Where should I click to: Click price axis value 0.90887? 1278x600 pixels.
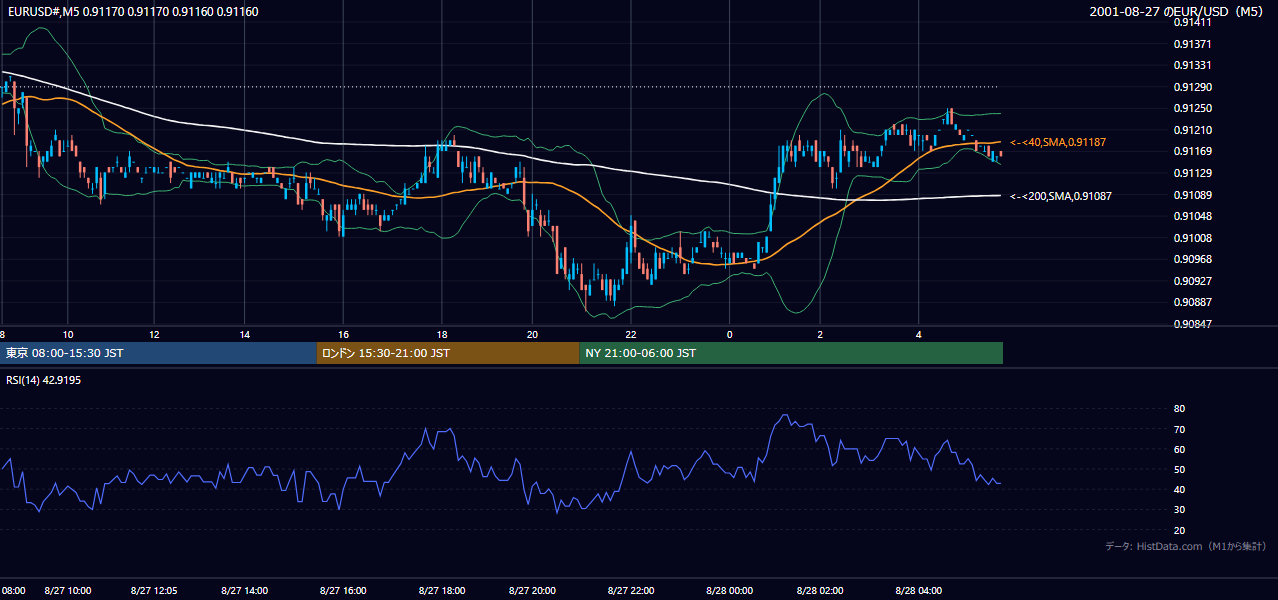[x=1194, y=303]
